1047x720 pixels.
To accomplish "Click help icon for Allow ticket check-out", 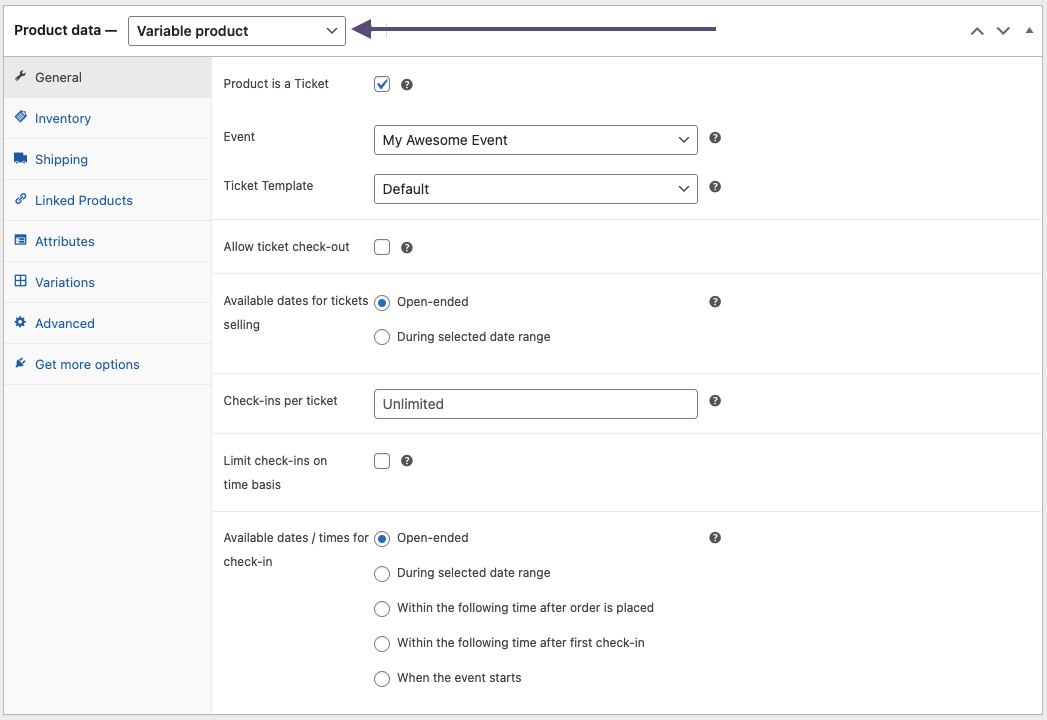I will [x=407, y=248].
